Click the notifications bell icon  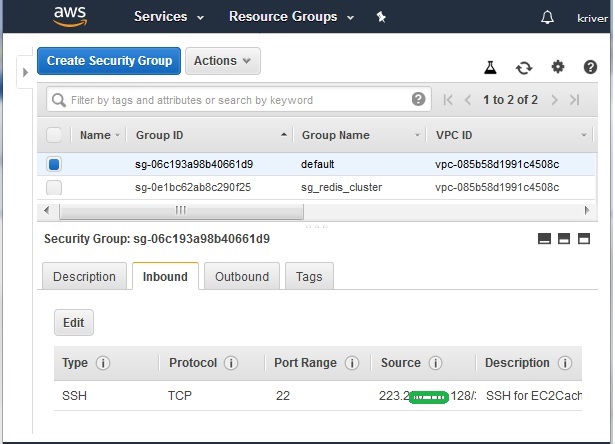pyautogui.click(x=547, y=17)
